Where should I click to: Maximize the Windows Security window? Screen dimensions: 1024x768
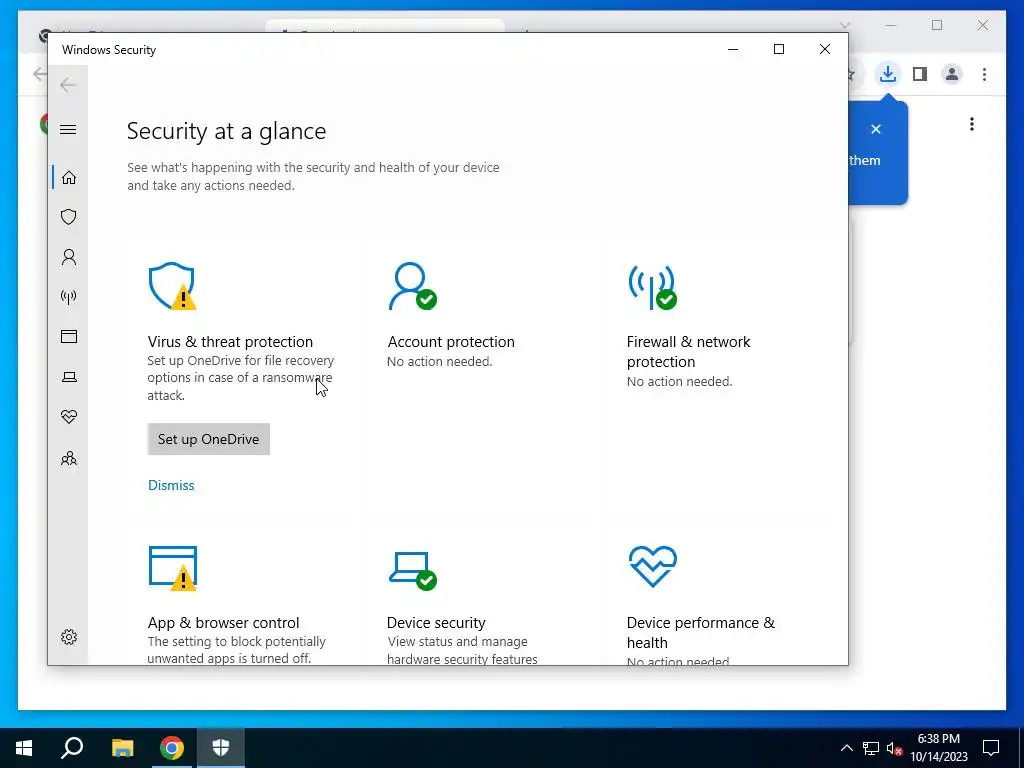pyautogui.click(x=778, y=49)
